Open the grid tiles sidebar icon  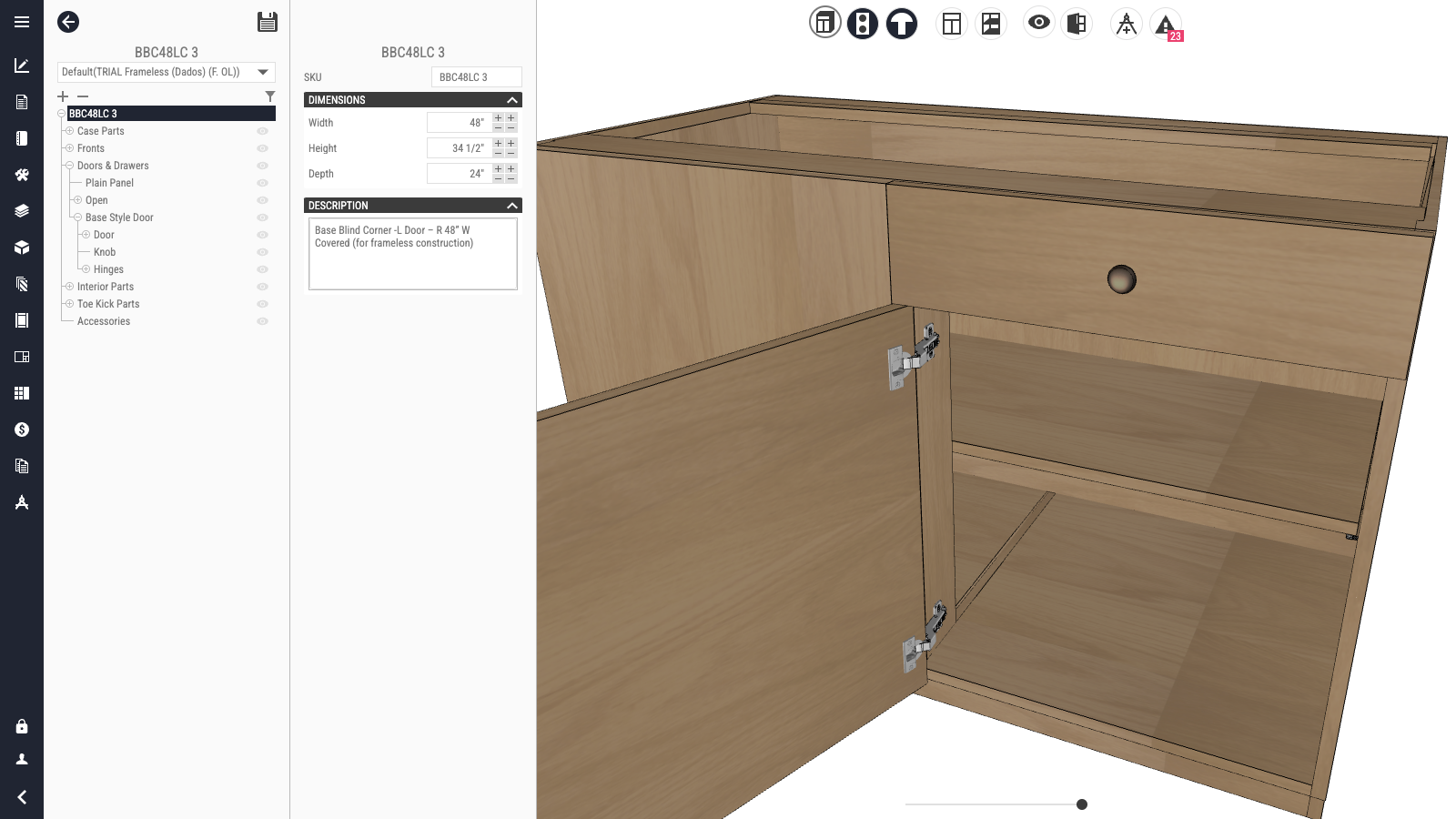pos(22,393)
